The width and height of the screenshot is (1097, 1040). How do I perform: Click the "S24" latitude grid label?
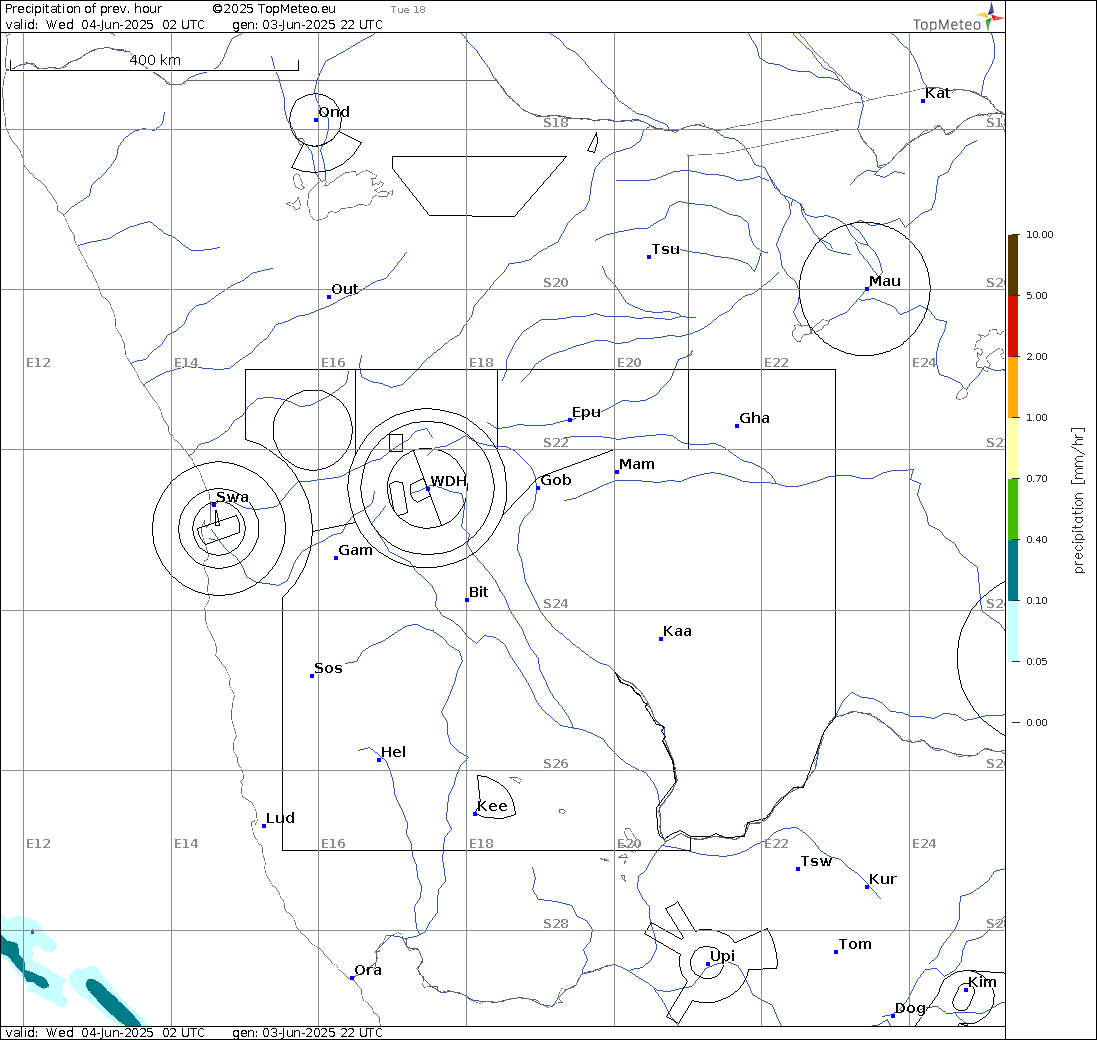coord(555,604)
